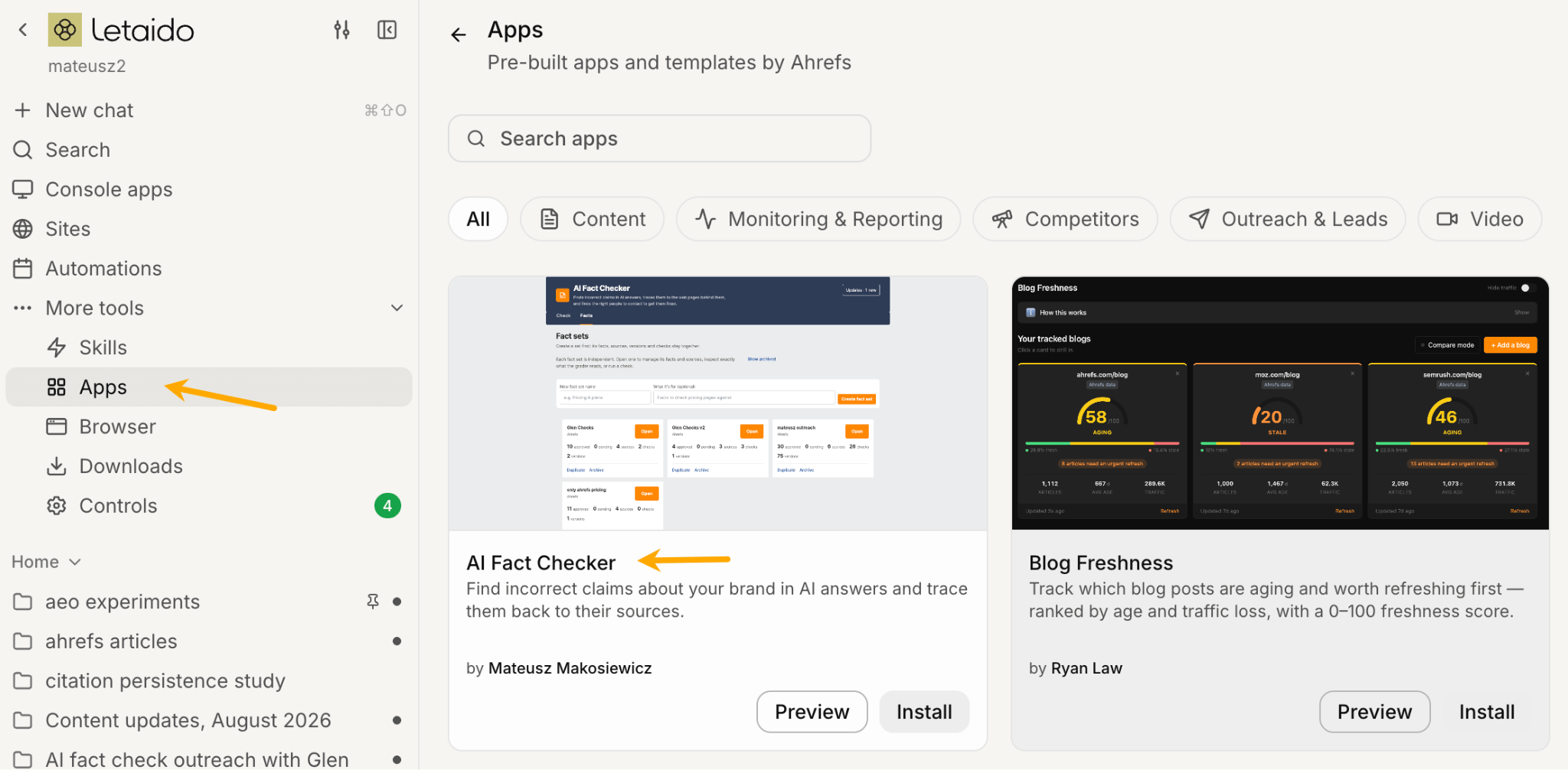
Task: Select the All filter tab
Action: click(479, 219)
